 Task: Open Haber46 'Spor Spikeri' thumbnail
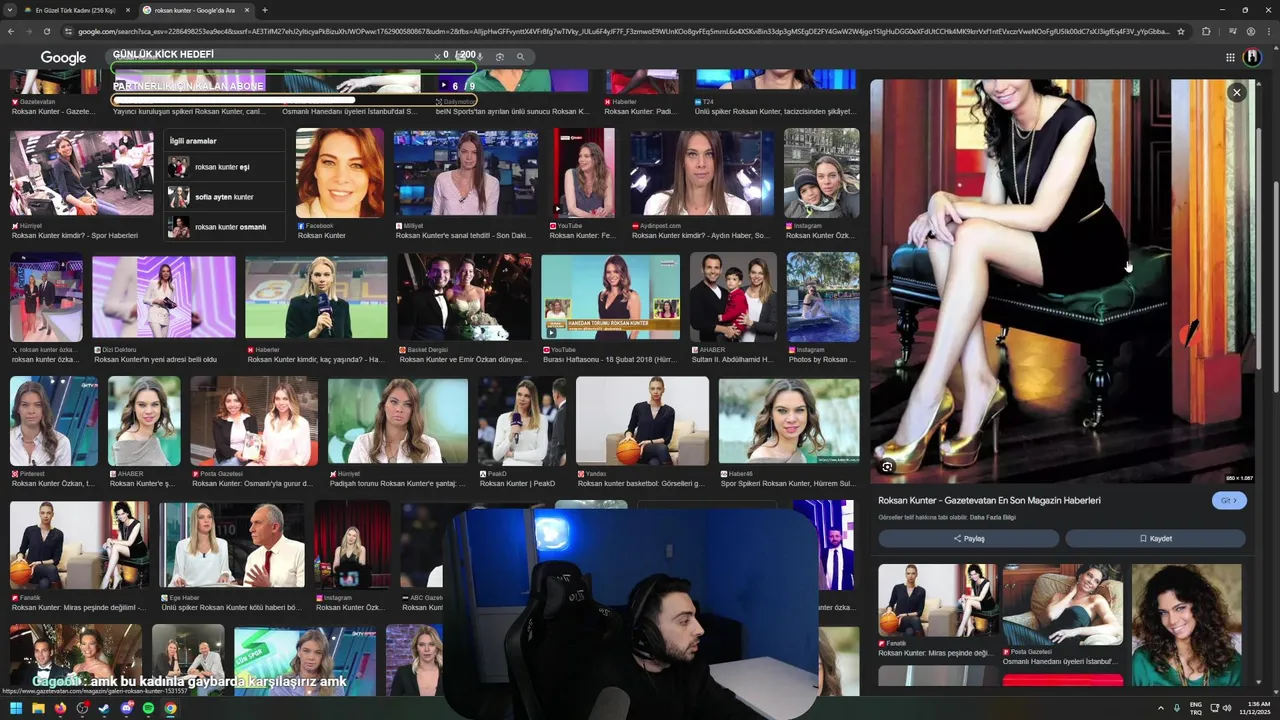pyautogui.click(x=788, y=420)
